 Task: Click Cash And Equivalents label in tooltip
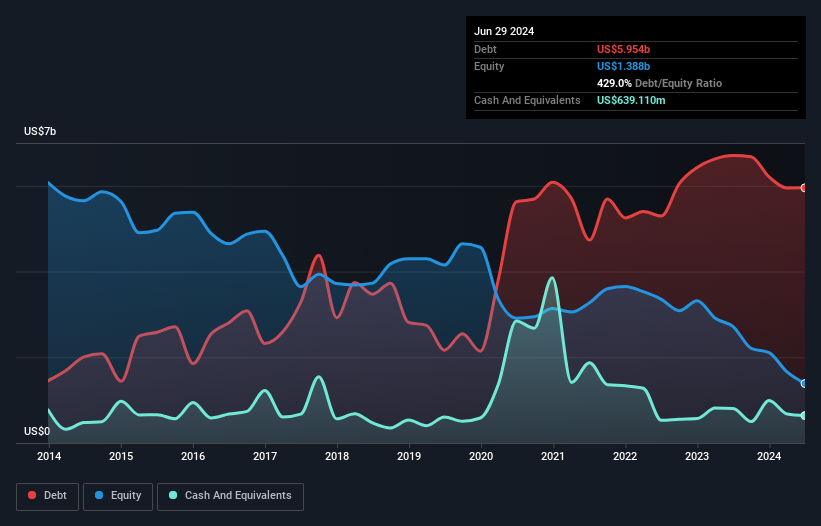527,100
